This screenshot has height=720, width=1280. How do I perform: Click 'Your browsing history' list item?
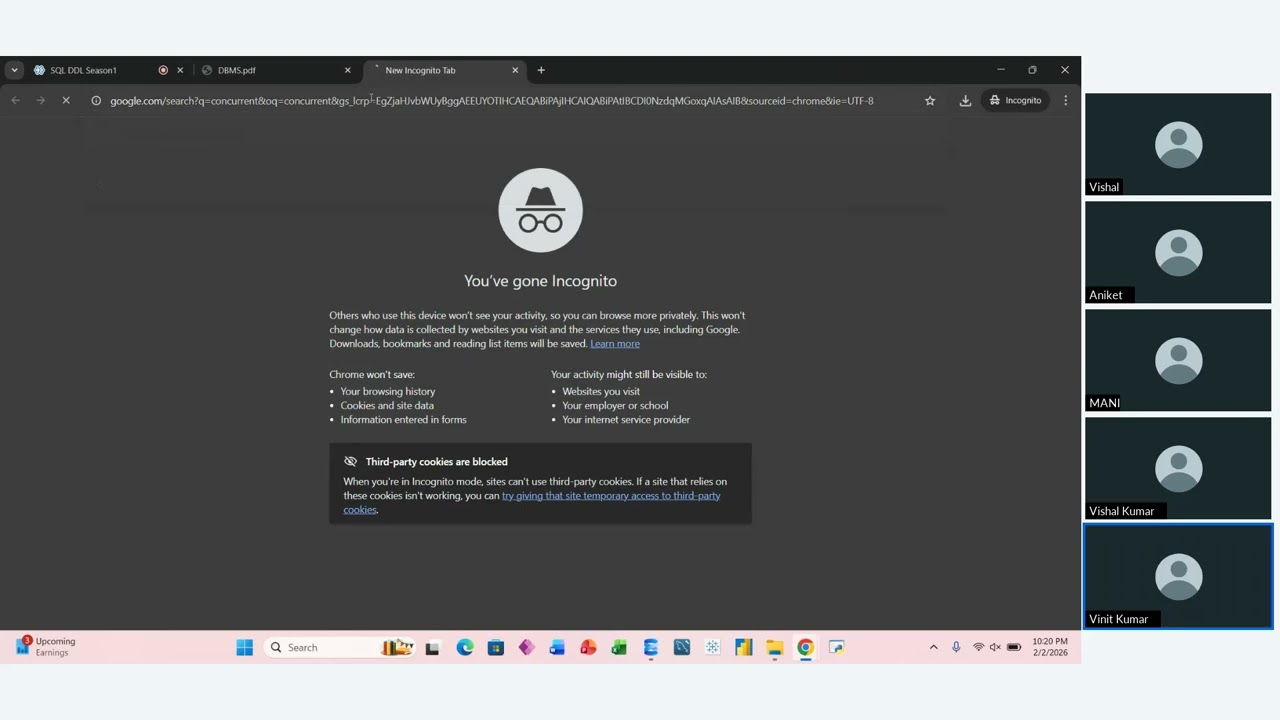tap(388, 391)
